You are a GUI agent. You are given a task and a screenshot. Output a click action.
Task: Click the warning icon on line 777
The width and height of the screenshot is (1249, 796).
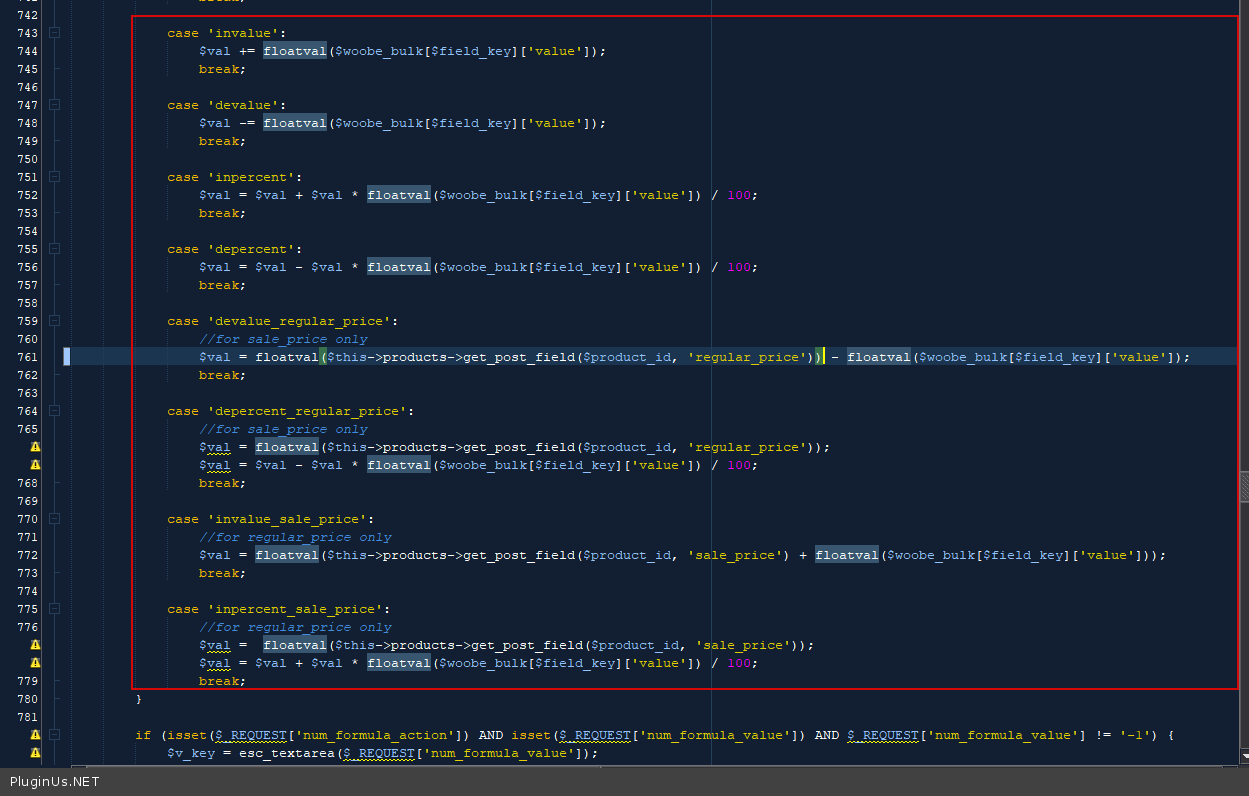(x=35, y=645)
